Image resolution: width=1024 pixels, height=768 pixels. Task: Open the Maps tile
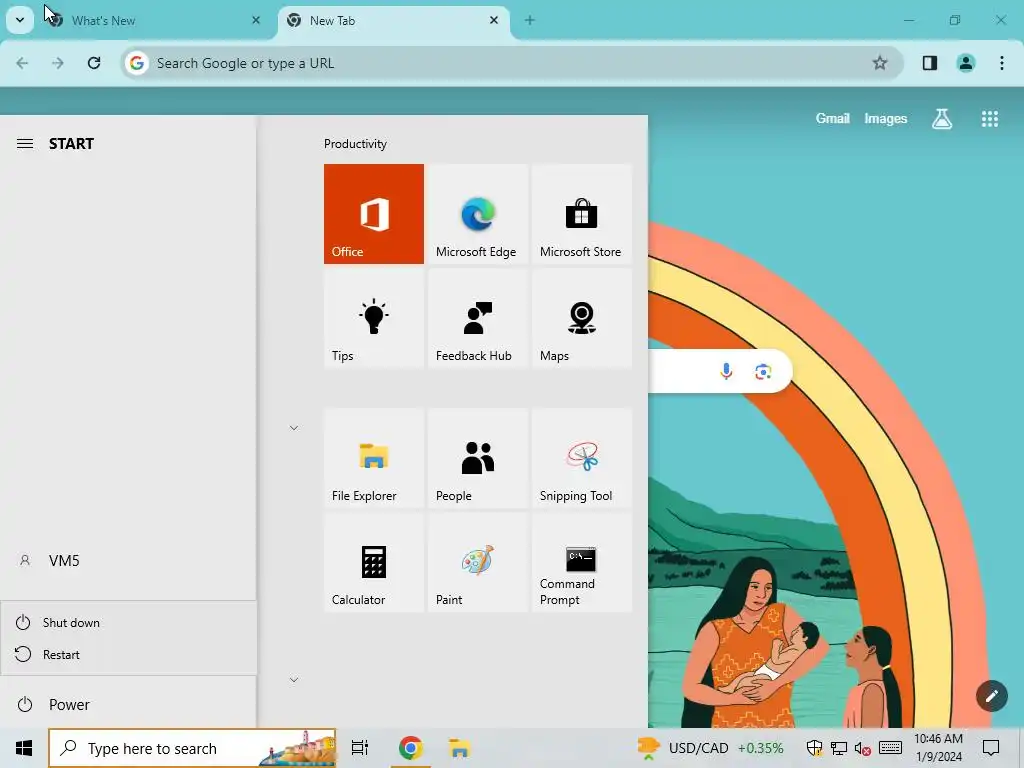click(x=581, y=318)
